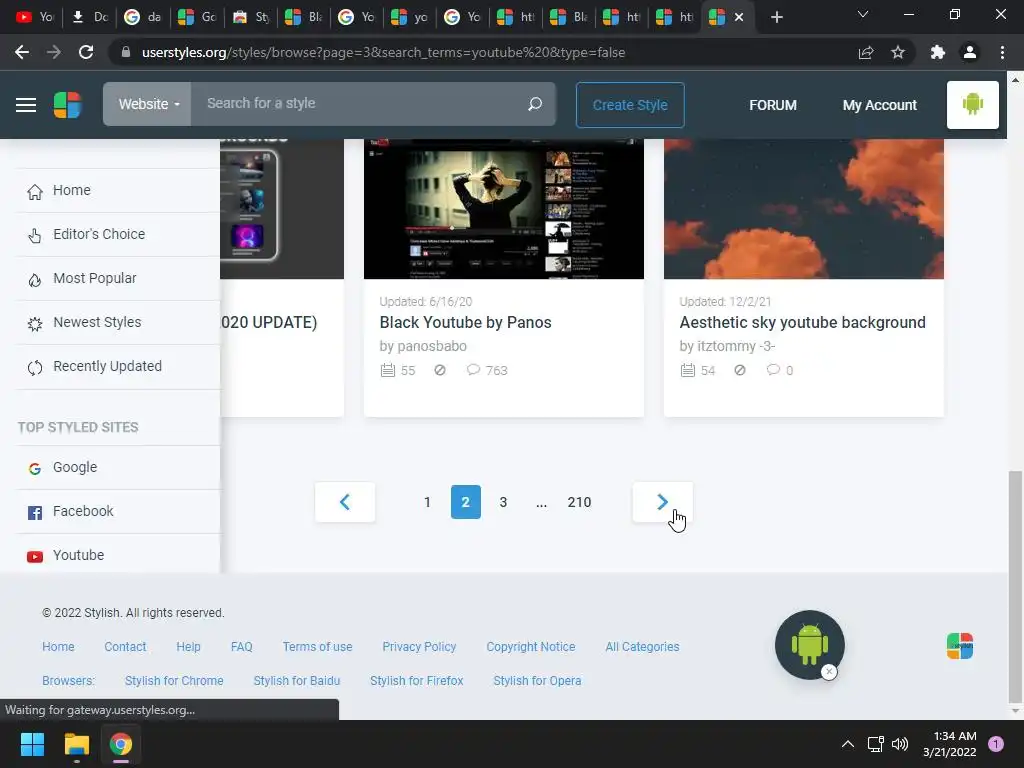
Task: Select Newest Styles in sidebar menu
Action: point(97,322)
